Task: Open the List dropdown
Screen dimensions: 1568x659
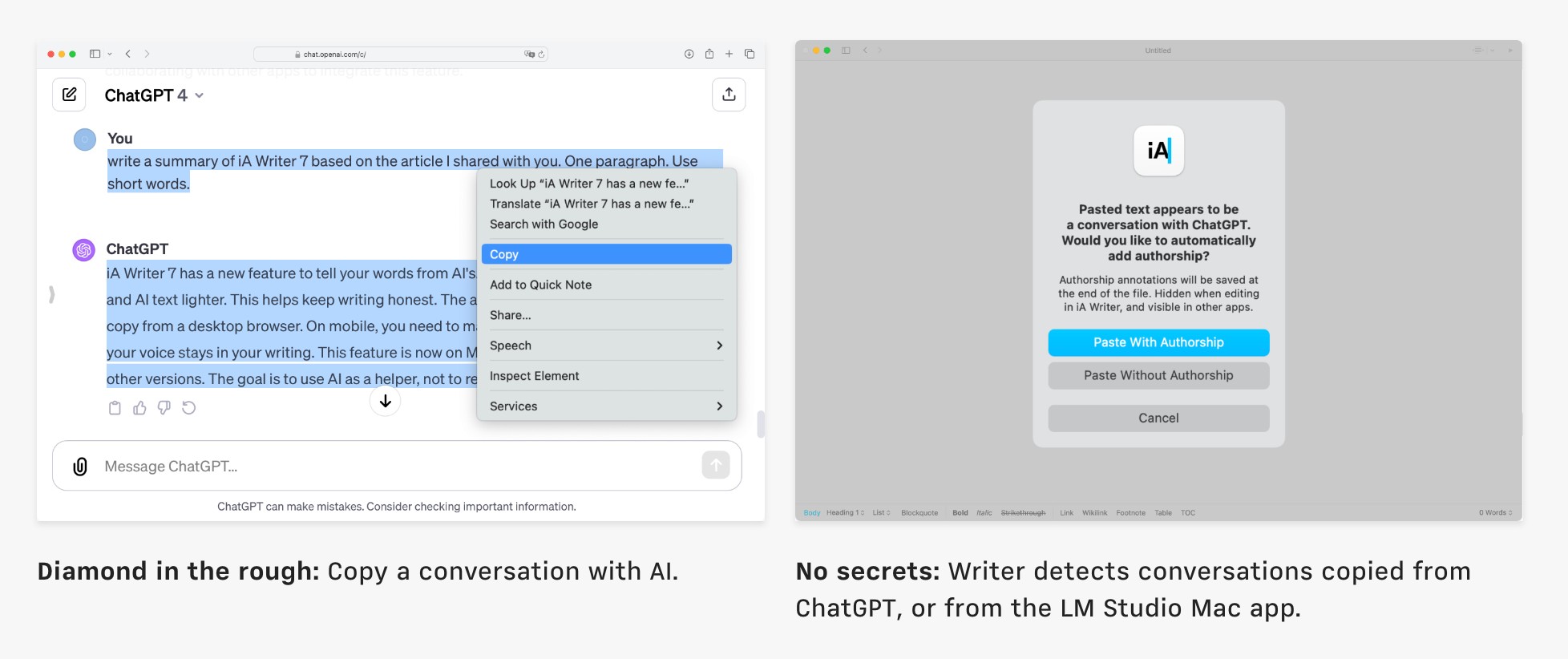Action: click(881, 513)
